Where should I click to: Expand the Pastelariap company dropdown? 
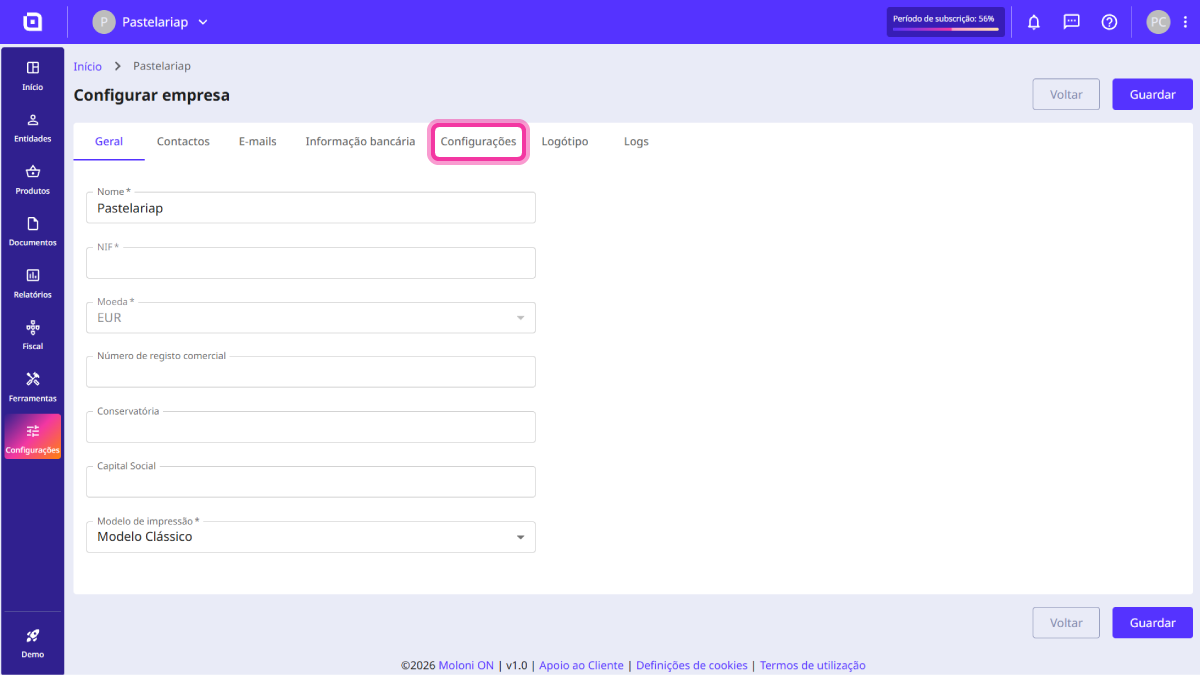tap(151, 22)
